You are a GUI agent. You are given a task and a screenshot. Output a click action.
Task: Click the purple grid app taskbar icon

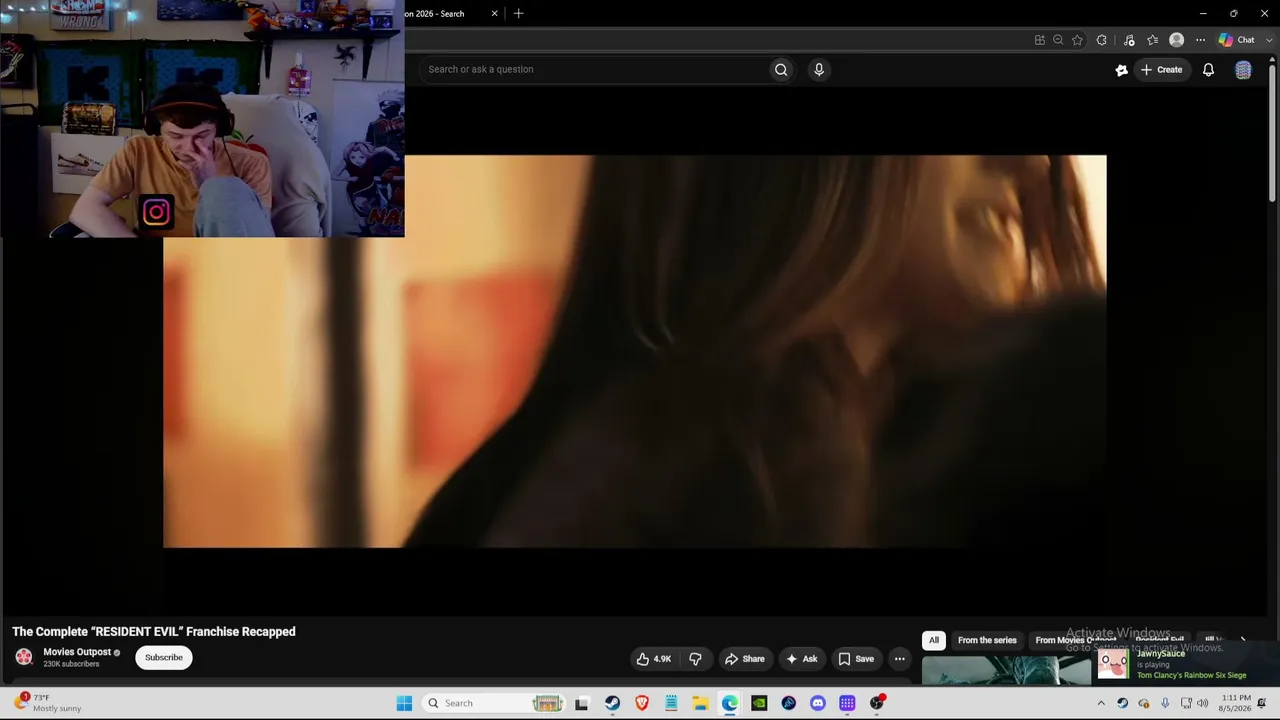[x=847, y=703]
